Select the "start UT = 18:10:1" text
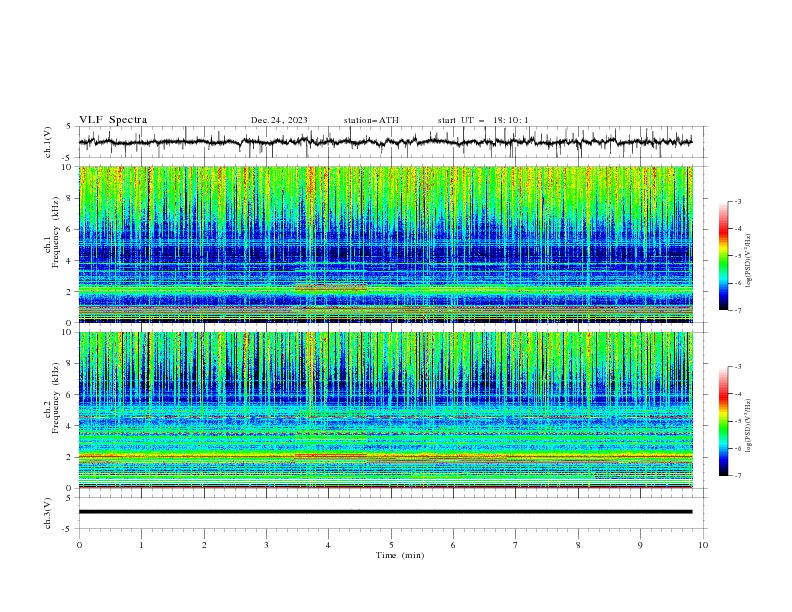Image resolution: width=792 pixels, height=612 pixels. [483, 120]
